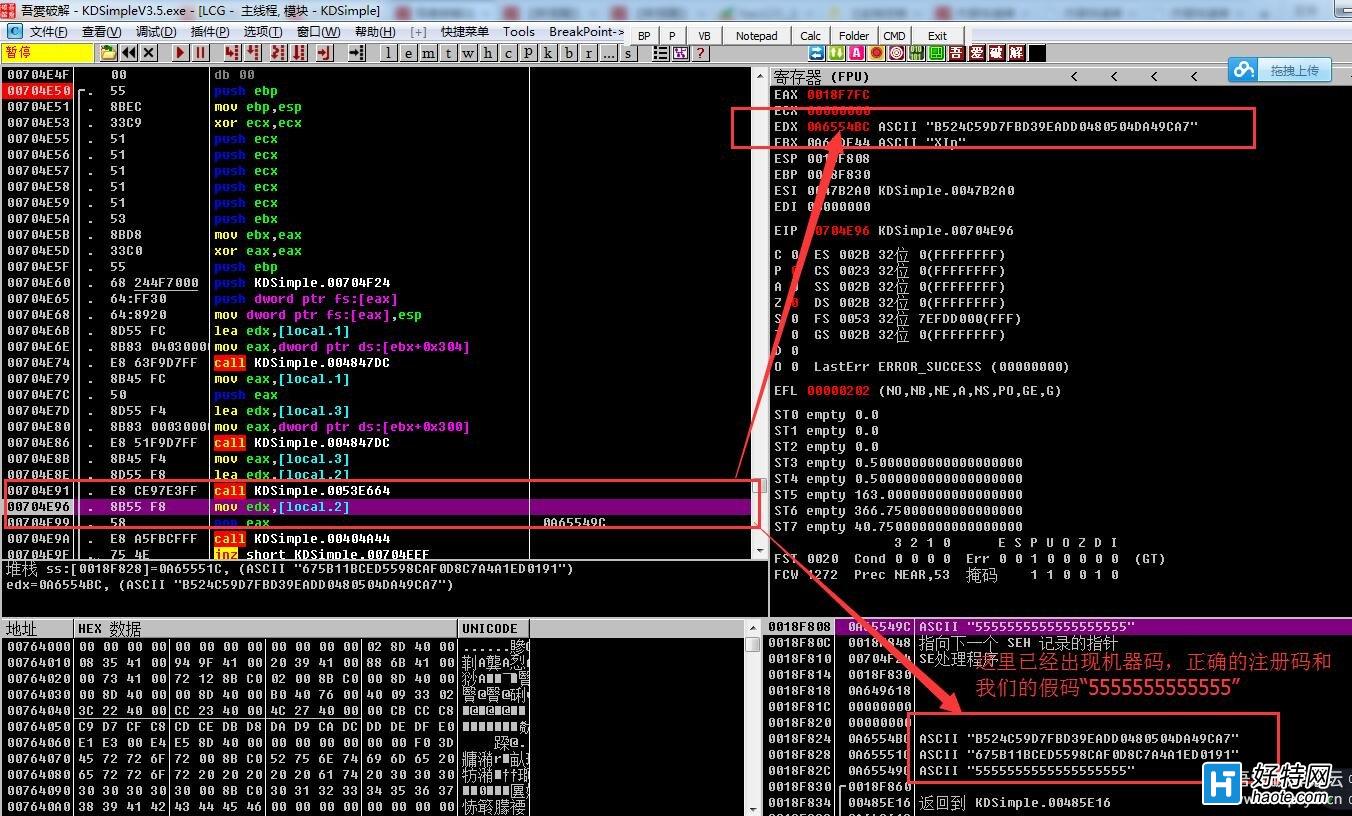Viewport: 1352px width, 816px height.
Task: Click the green window plugin icon
Action: point(937,53)
